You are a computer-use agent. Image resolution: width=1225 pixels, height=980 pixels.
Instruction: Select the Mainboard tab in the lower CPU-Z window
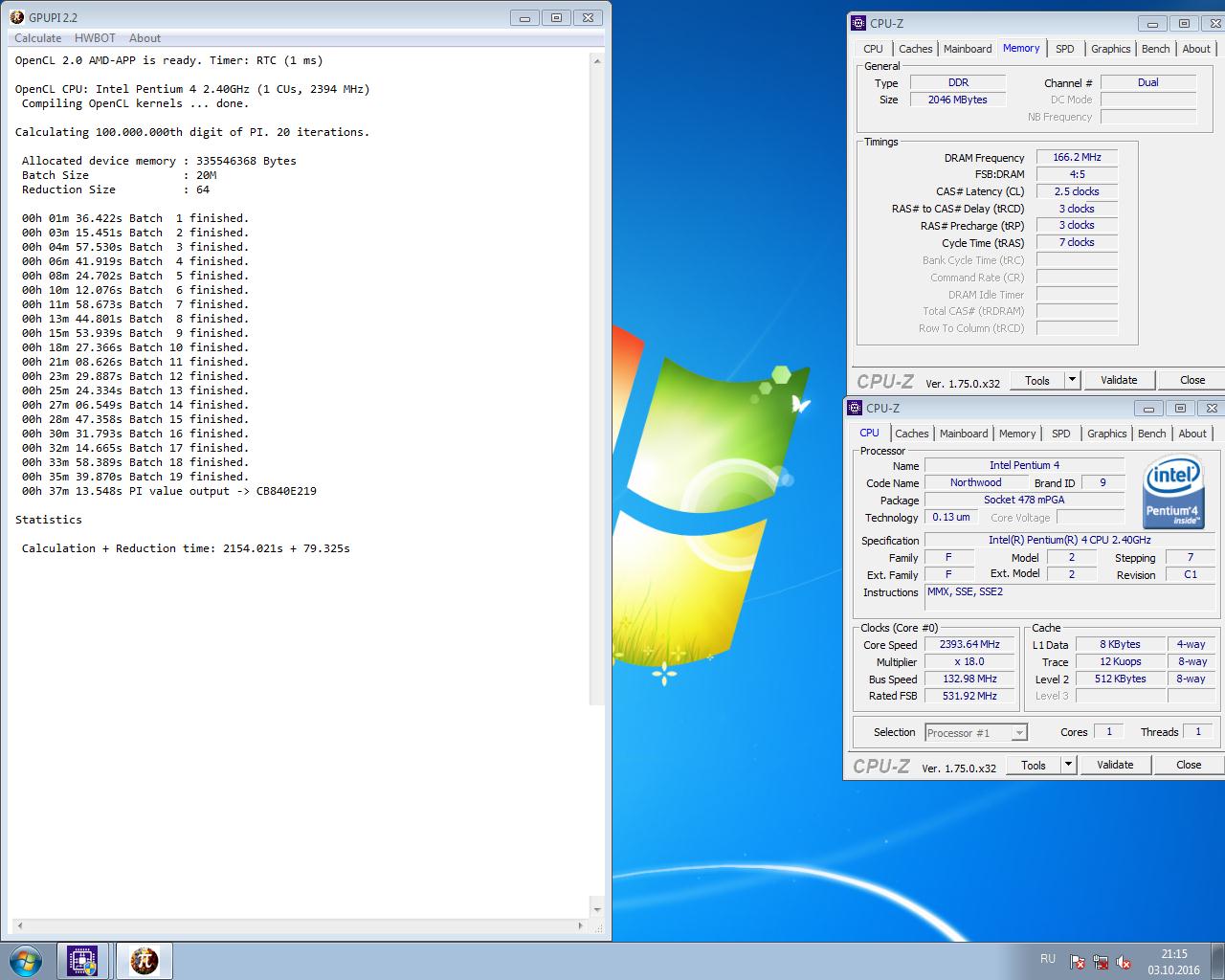coord(964,434)
